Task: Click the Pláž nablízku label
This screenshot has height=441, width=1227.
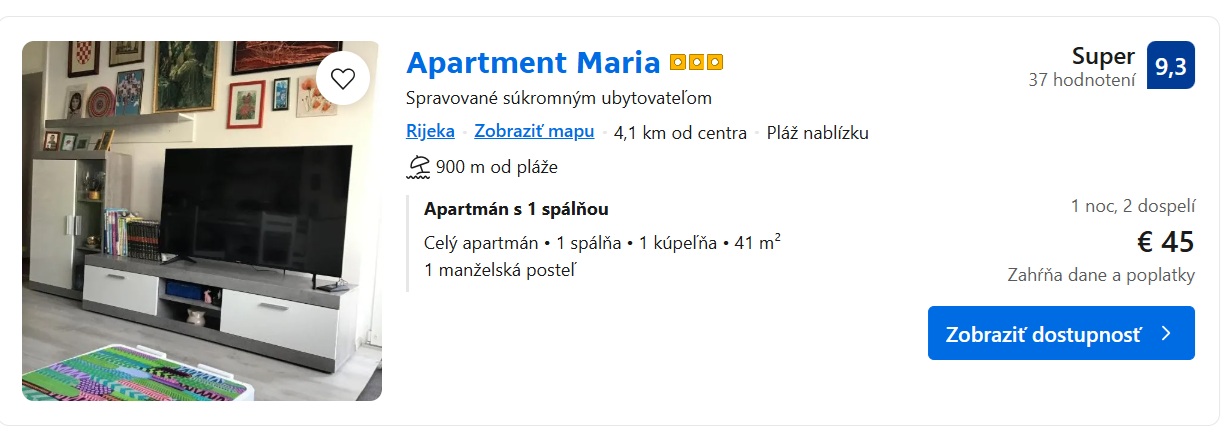Action: (x=817, y=133)
